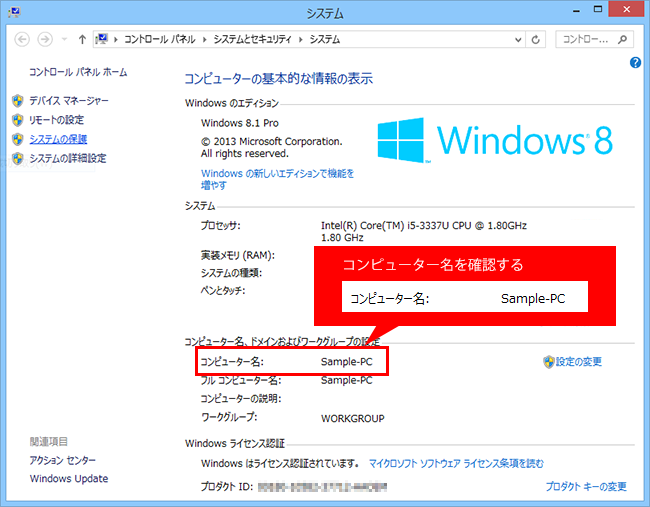This screenshot has width=650, height=507.
Task: Open コントロール パネル ホーム link
Action: click(78, 72)
